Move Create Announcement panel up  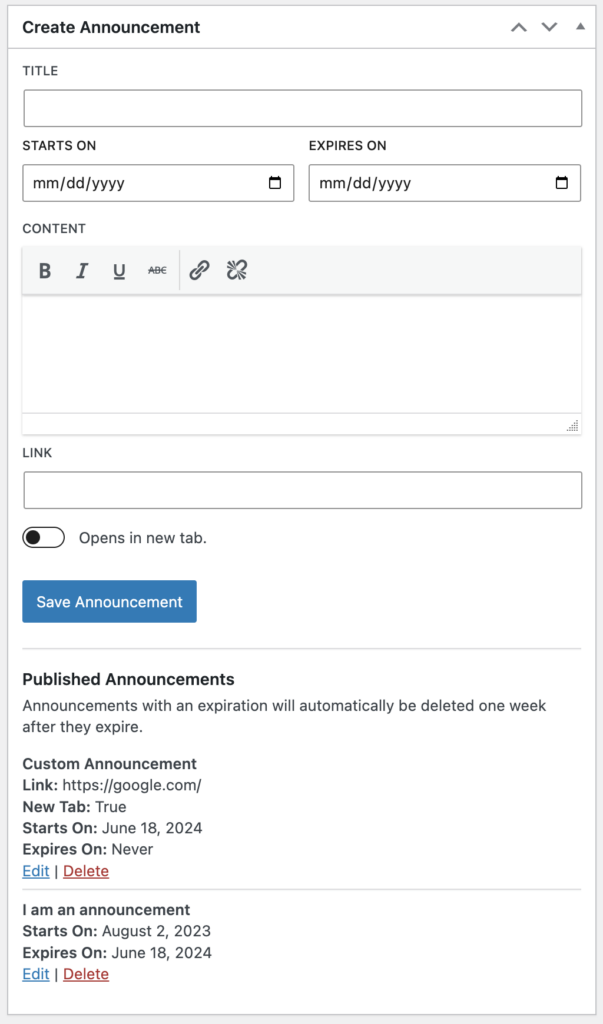pyautogui.click(x=518, y=27)
